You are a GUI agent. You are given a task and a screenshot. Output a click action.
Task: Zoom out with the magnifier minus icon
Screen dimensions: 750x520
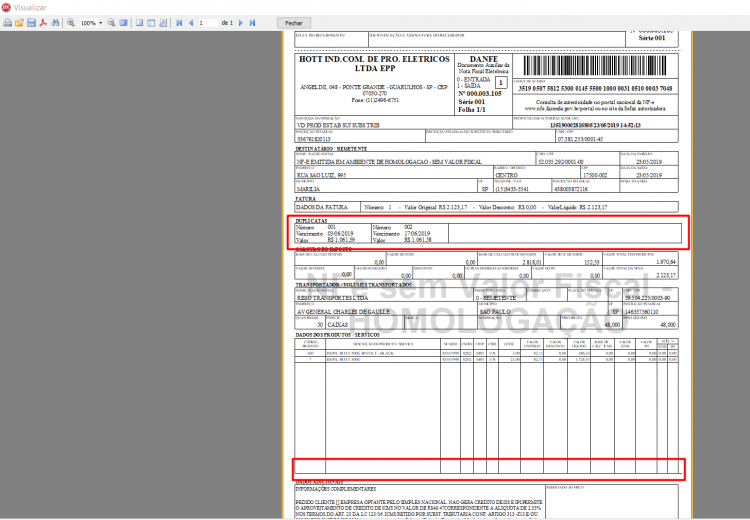[x=111, y=22]
